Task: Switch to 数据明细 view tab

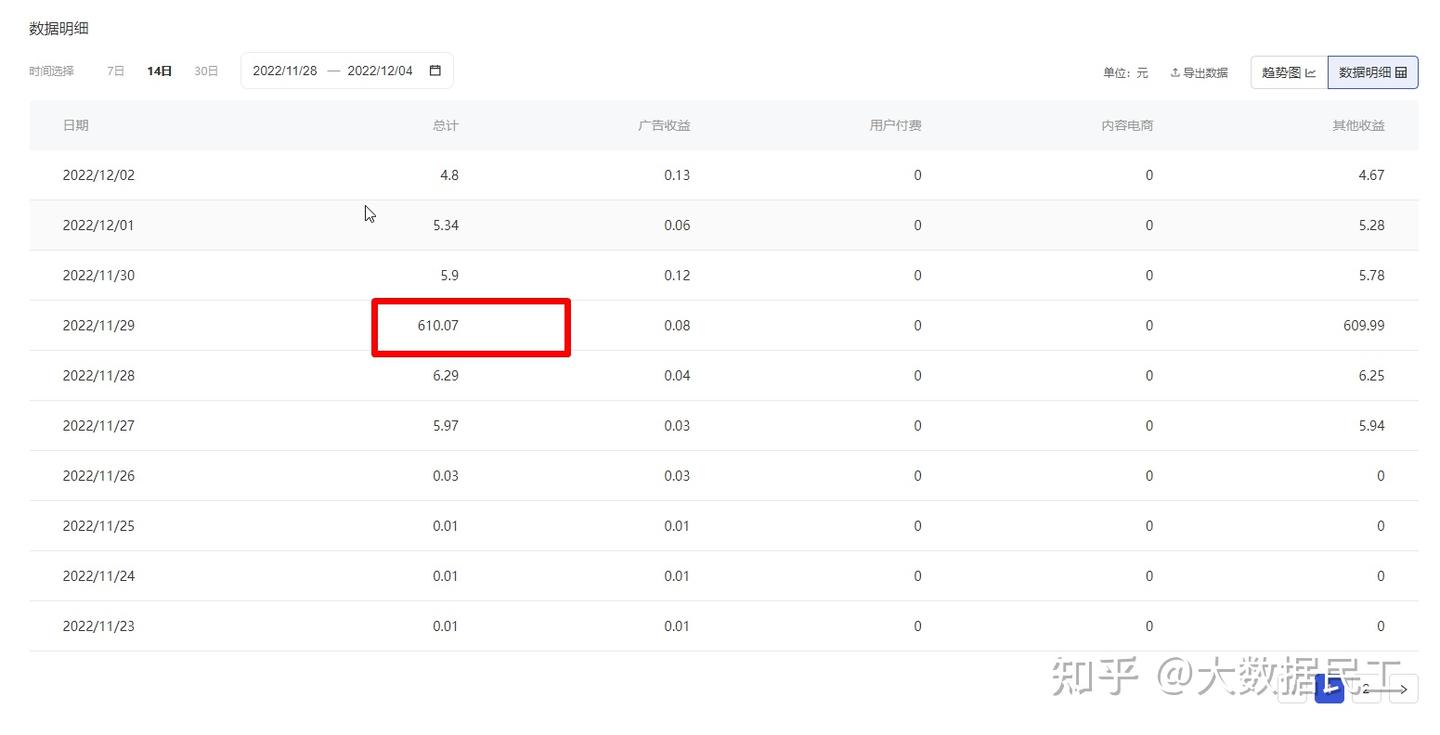Action: 1373,73
